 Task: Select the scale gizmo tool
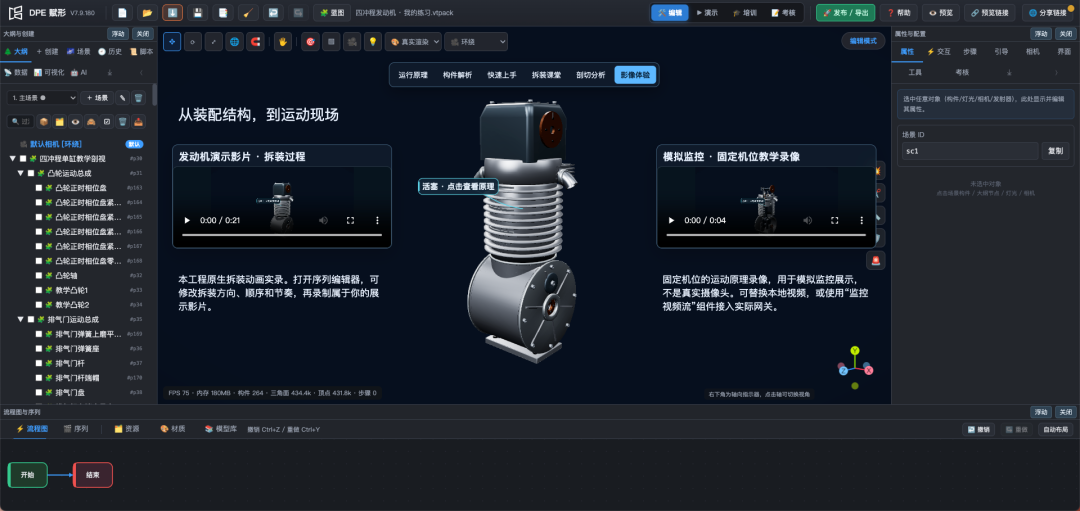(x=214, y=42)
